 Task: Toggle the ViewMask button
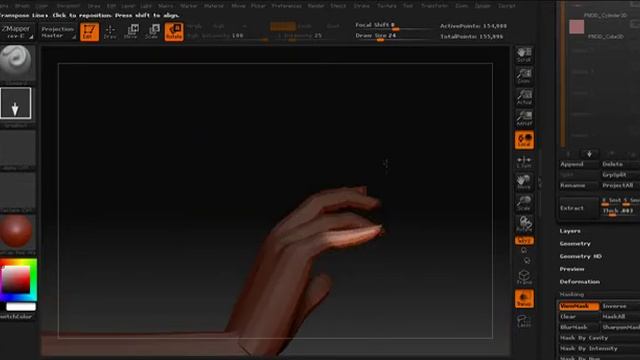(579, 306)
